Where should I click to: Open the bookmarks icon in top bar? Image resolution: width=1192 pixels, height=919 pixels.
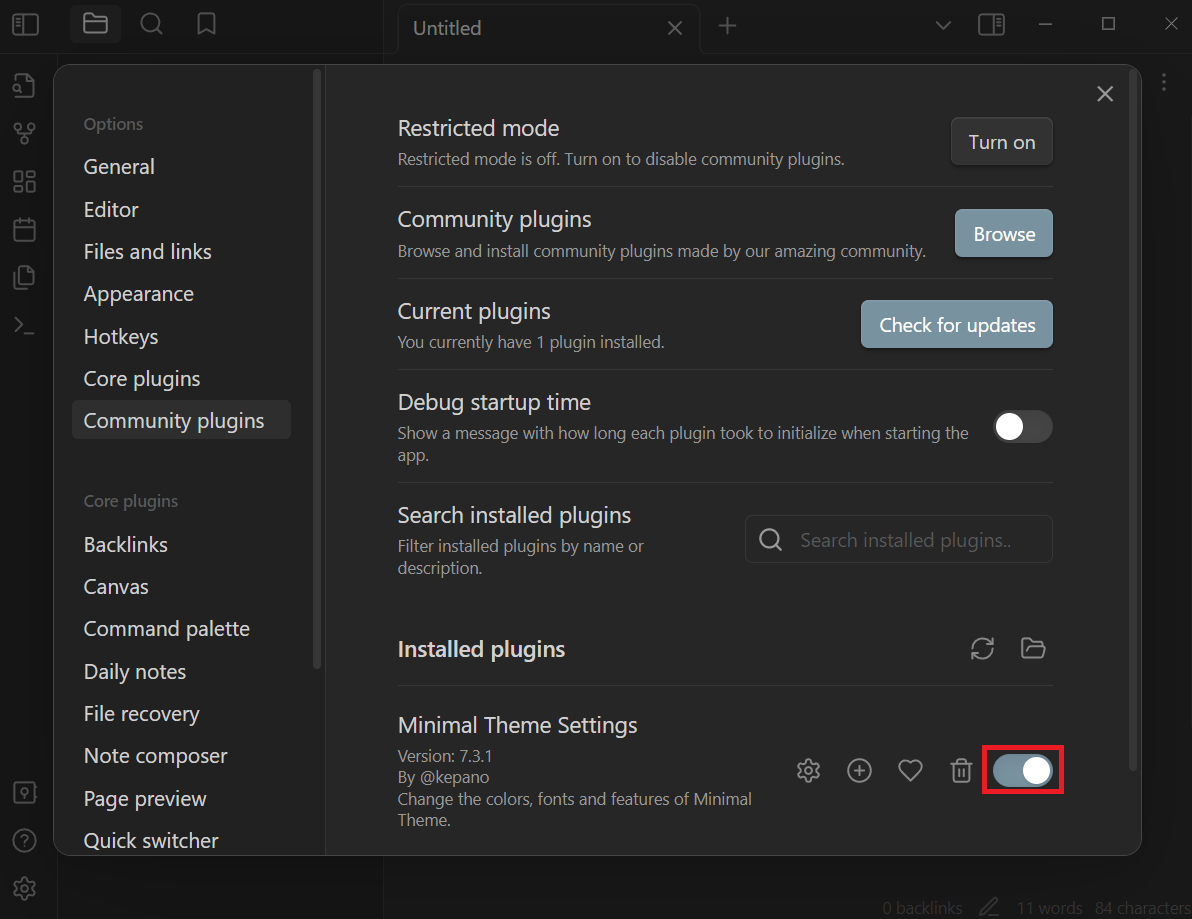point(206,24)
